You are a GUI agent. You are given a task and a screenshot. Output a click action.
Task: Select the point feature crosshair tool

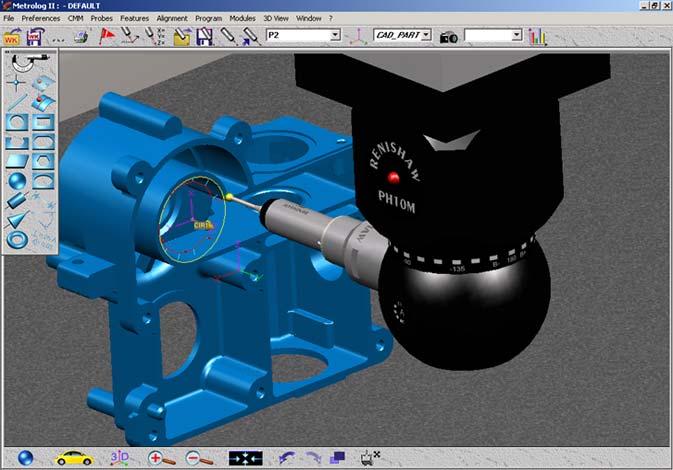click(17, 82)
